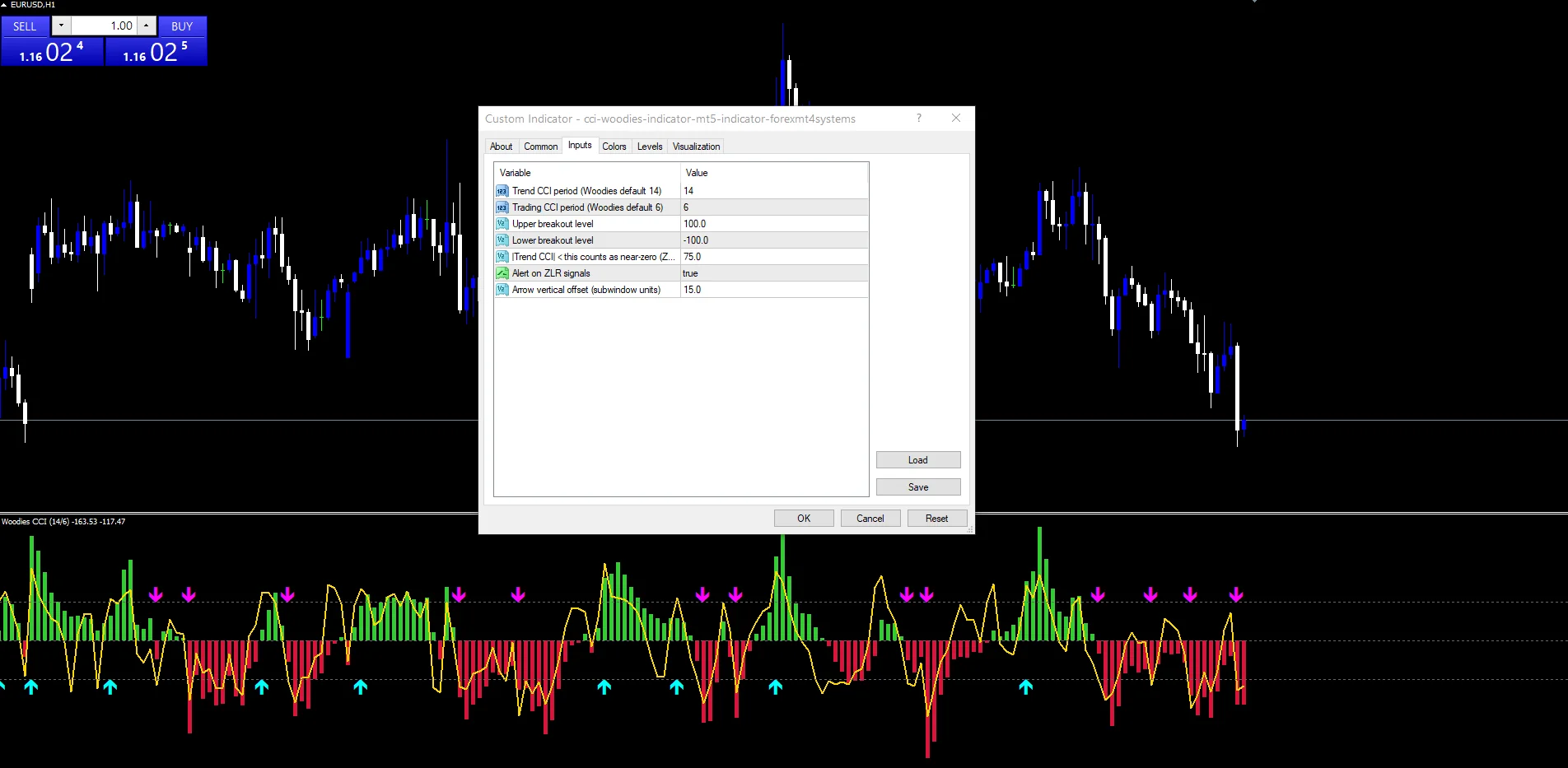Click the help question mark in dialog title
Screen dimensions: 1568x768
(x=919, y=119)
